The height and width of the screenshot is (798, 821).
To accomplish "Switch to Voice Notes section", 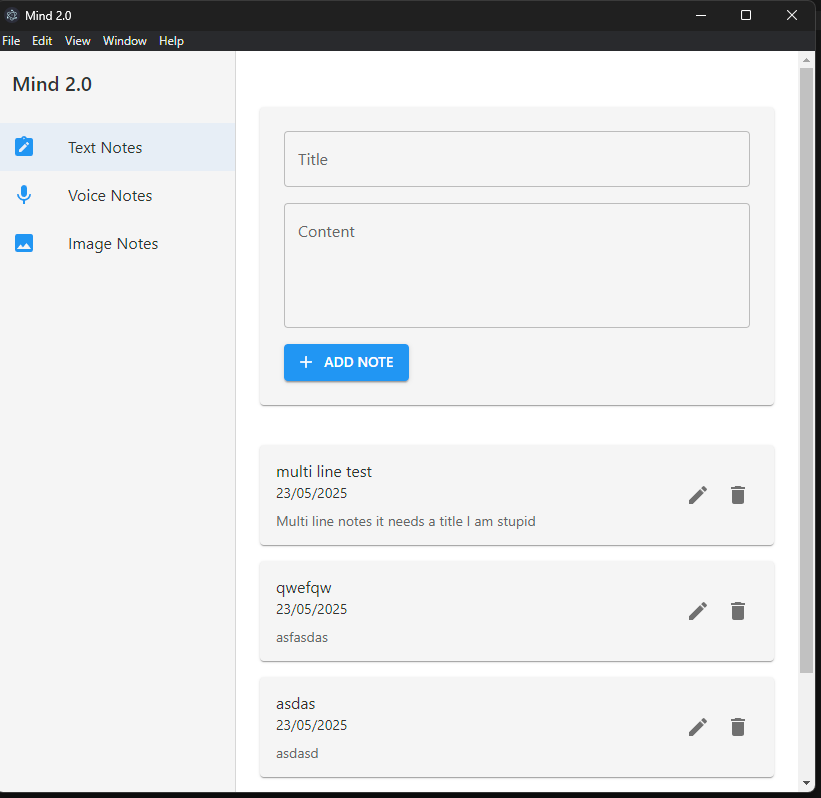I will (x=110, y=196).
